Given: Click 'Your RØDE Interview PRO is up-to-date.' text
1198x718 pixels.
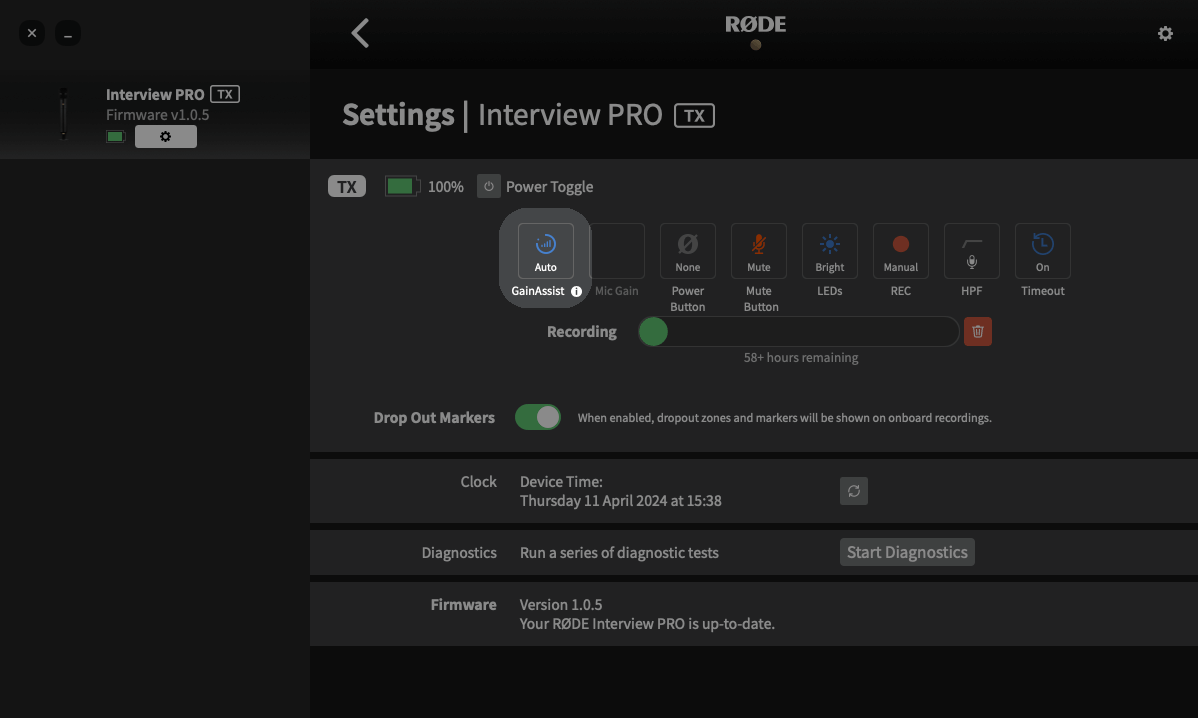Looking at the screenshot, I should 647,624.
